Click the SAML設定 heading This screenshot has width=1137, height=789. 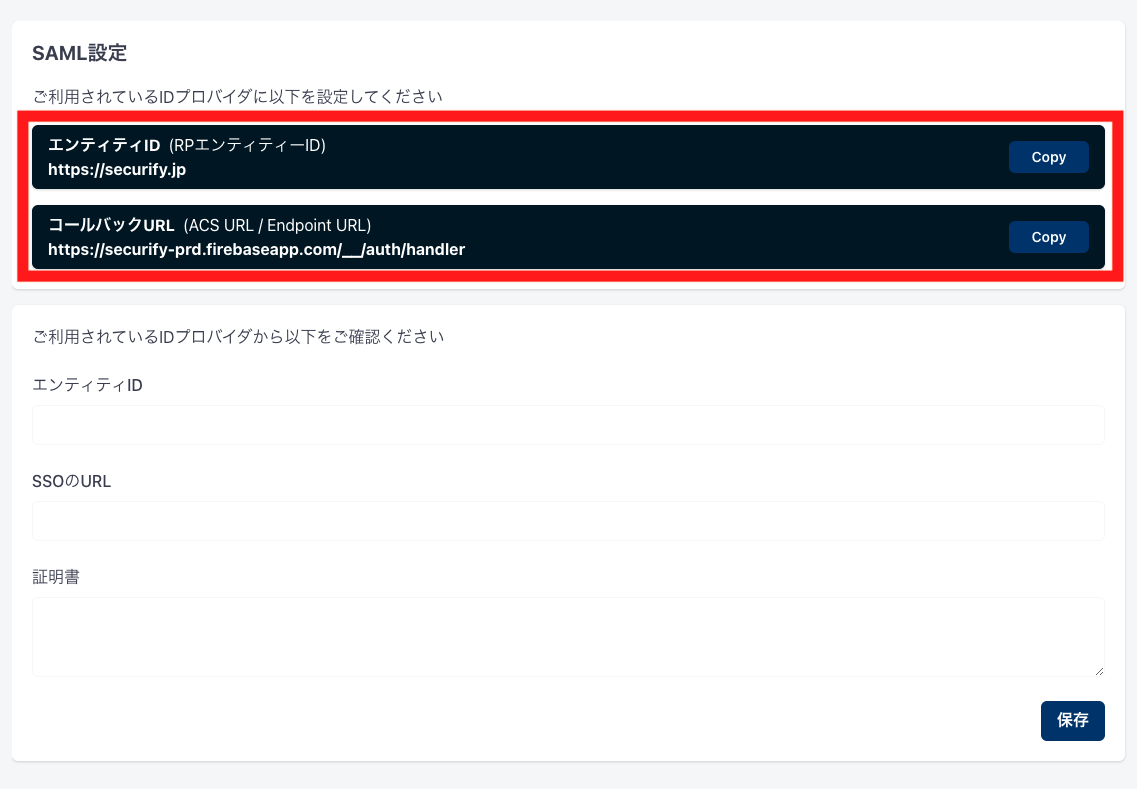click(x=80, y=53)
